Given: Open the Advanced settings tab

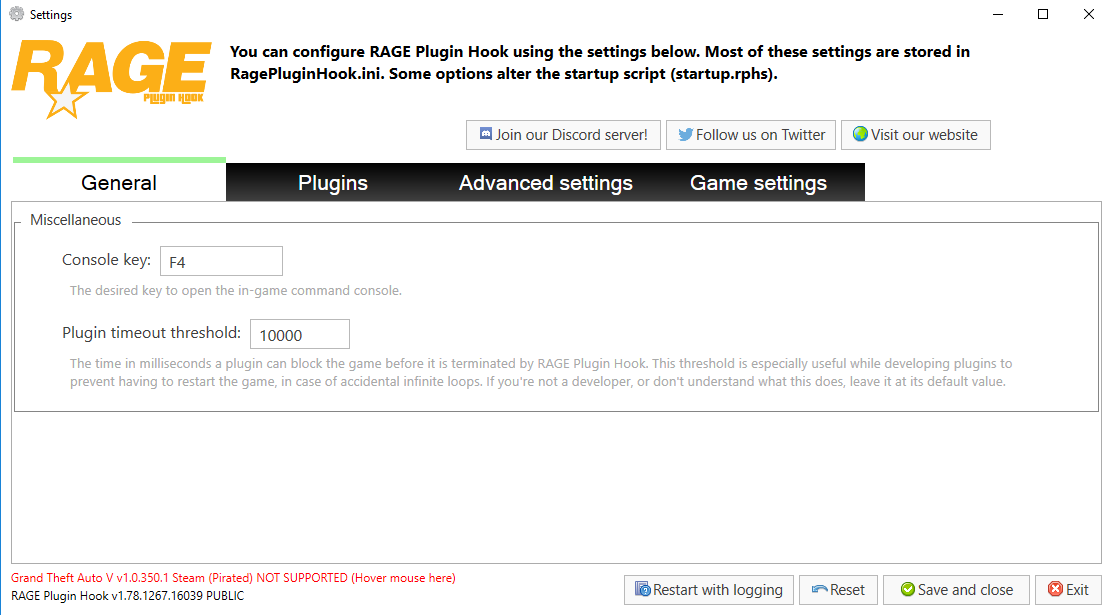Looking at the screenshot, I should pos(545,182).
